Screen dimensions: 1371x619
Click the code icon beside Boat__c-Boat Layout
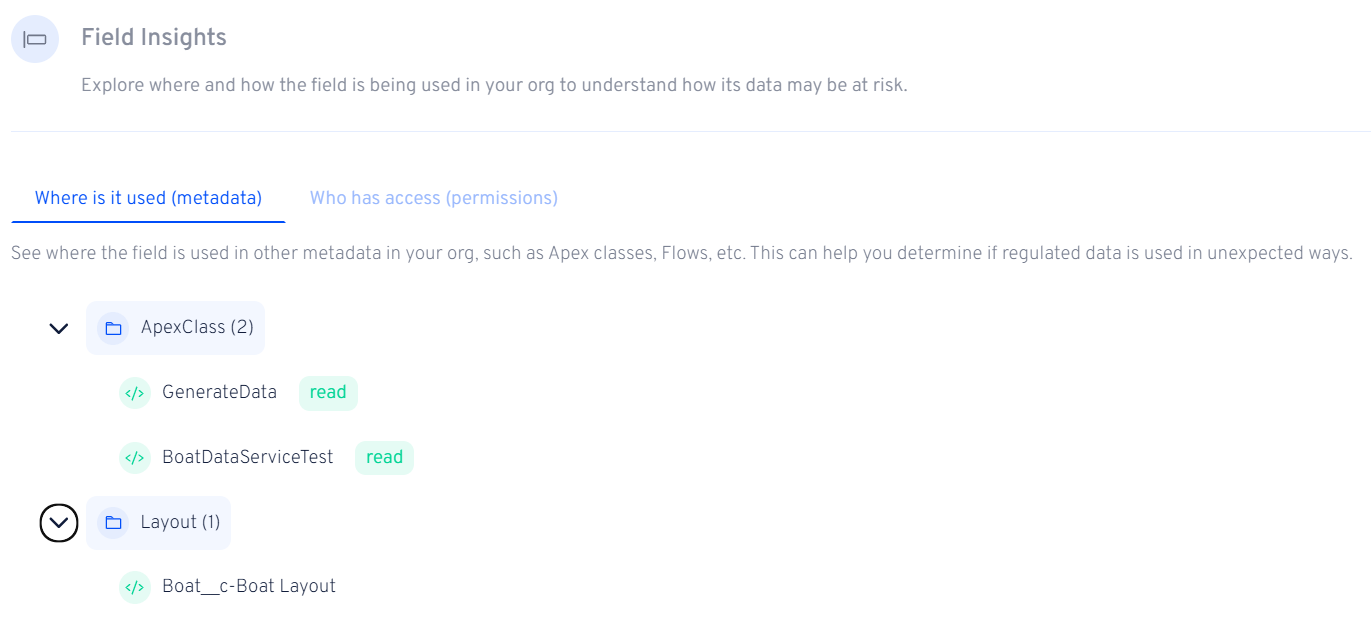tap(134, 587)
